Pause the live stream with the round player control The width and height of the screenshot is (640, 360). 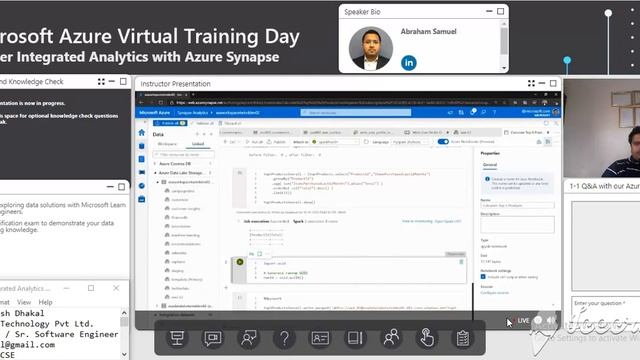538,320
